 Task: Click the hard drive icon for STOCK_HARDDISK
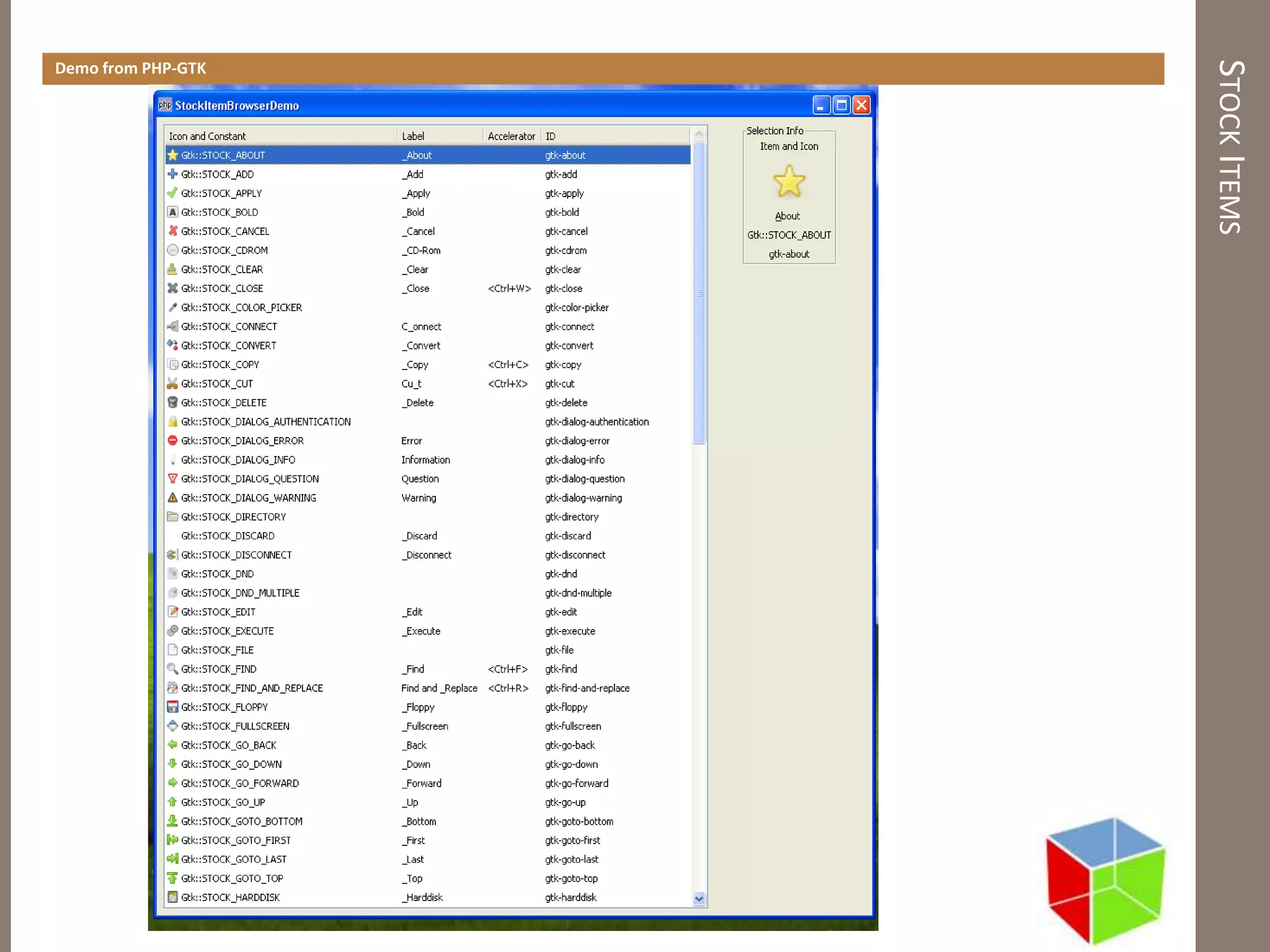[172, 897]
